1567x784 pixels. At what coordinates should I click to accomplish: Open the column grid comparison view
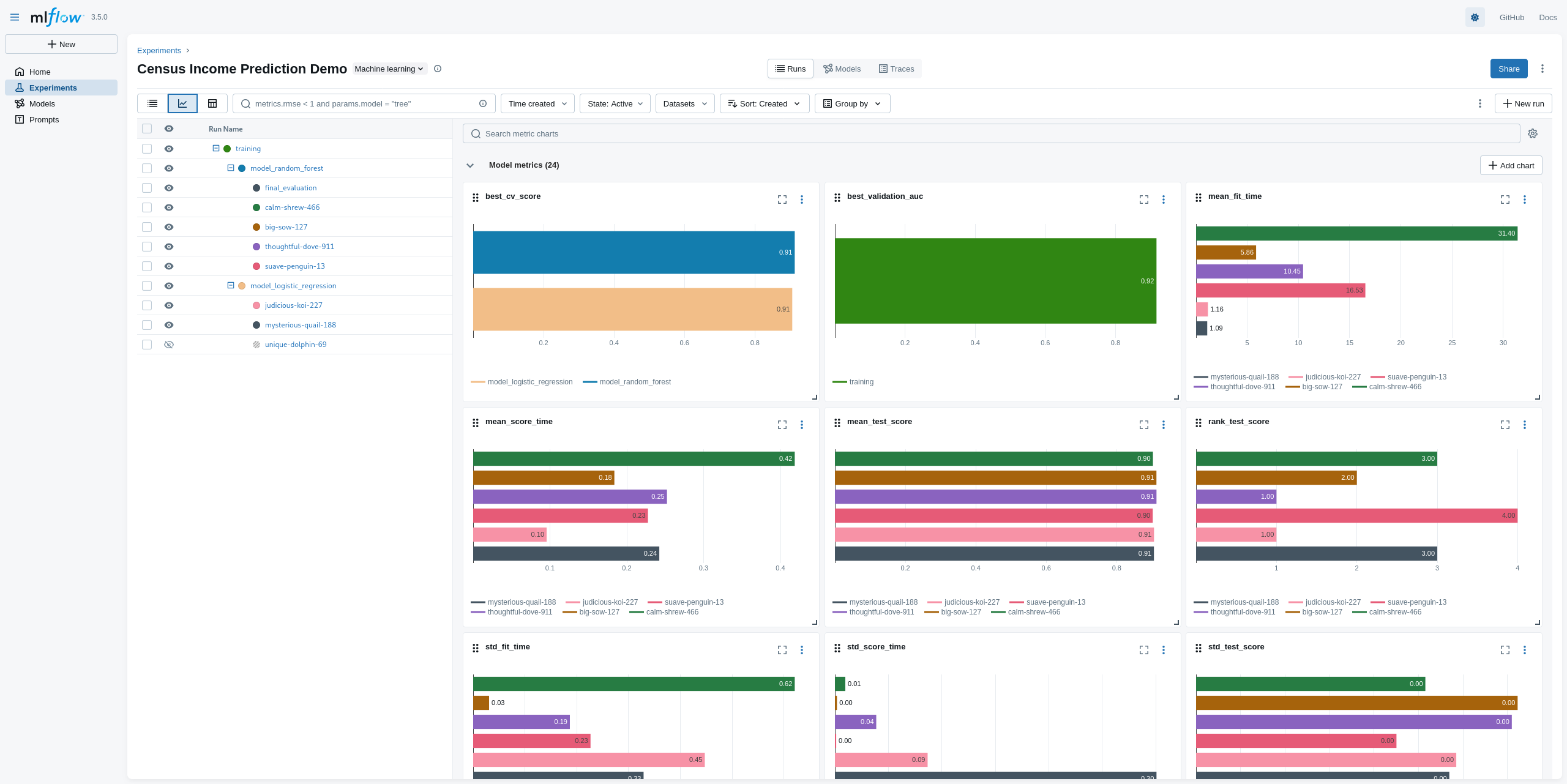tap(212, 103)
